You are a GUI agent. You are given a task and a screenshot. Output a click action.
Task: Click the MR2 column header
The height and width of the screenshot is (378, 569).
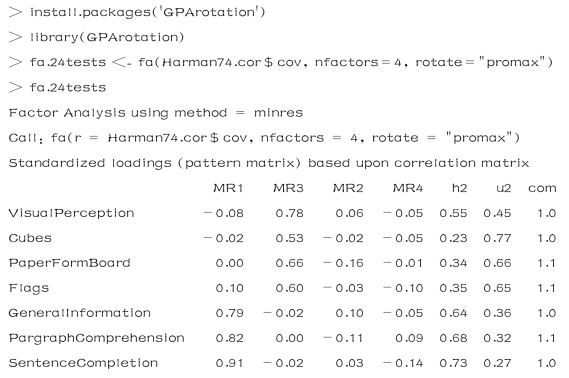pyautogui.click(x=348, y=188)
